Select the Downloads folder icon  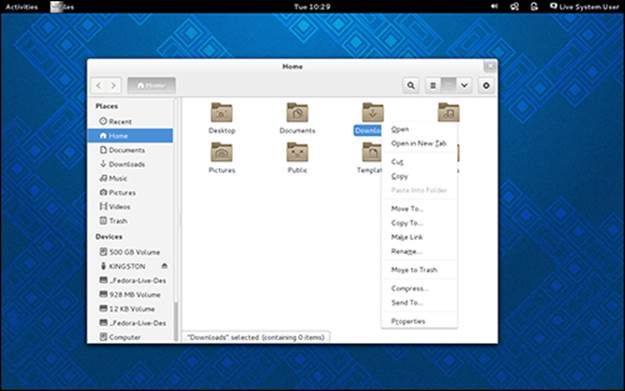pos(373,112)
